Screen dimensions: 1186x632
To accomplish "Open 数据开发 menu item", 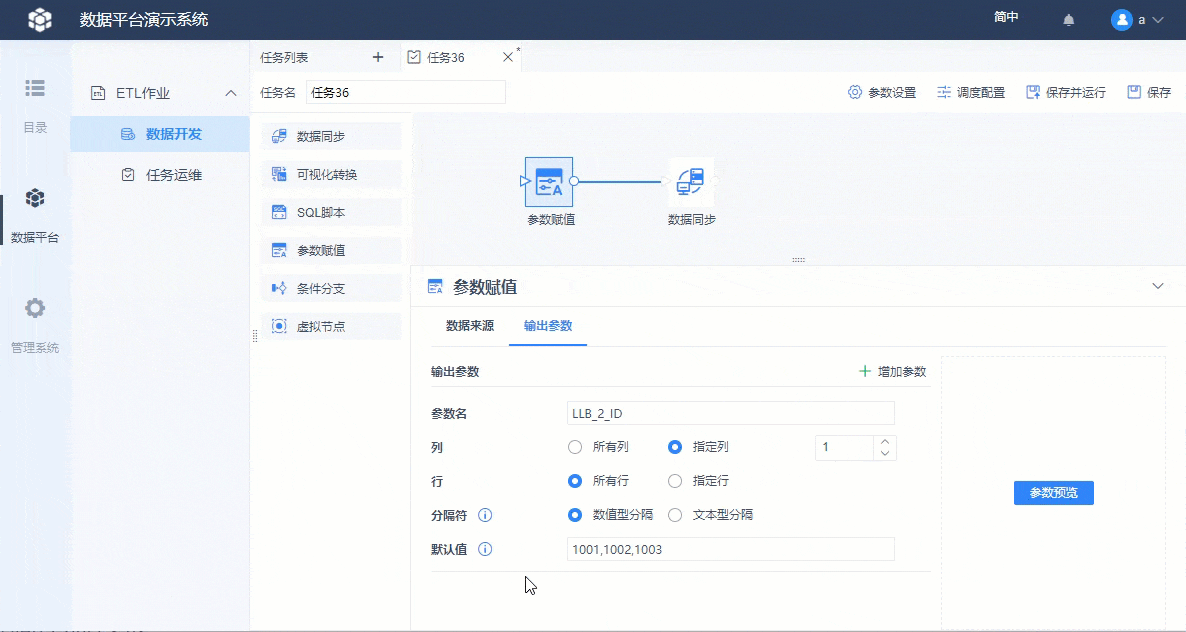I will [160, 134].
